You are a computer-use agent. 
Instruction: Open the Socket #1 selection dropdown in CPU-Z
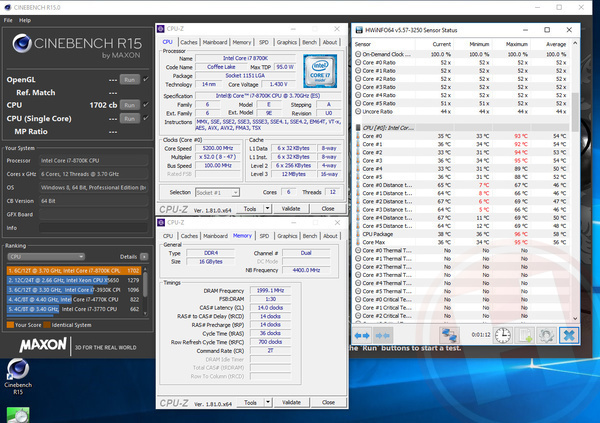click(x=217, y=193)
